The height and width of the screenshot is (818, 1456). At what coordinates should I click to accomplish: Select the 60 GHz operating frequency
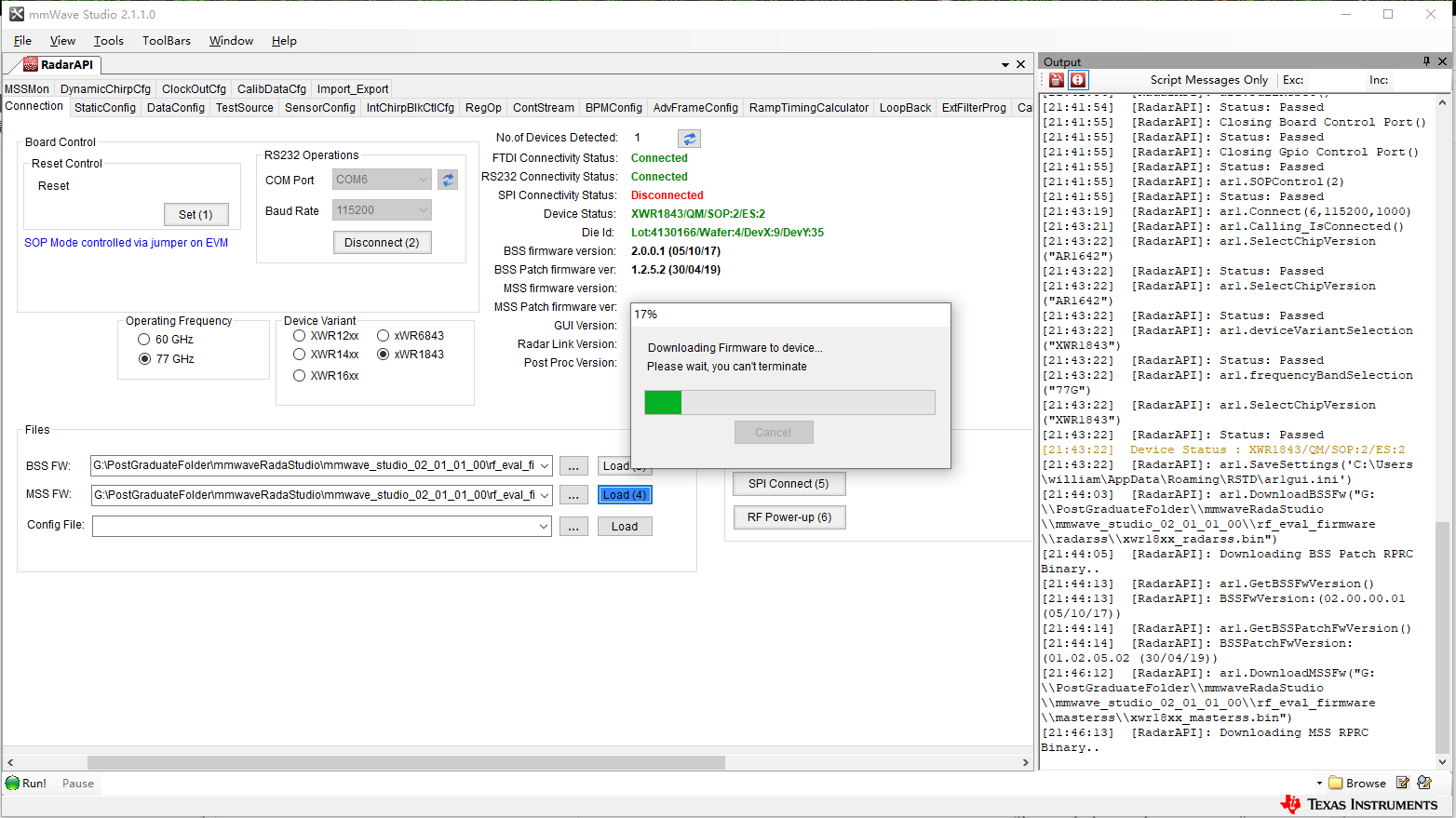[x=144, y=340]
